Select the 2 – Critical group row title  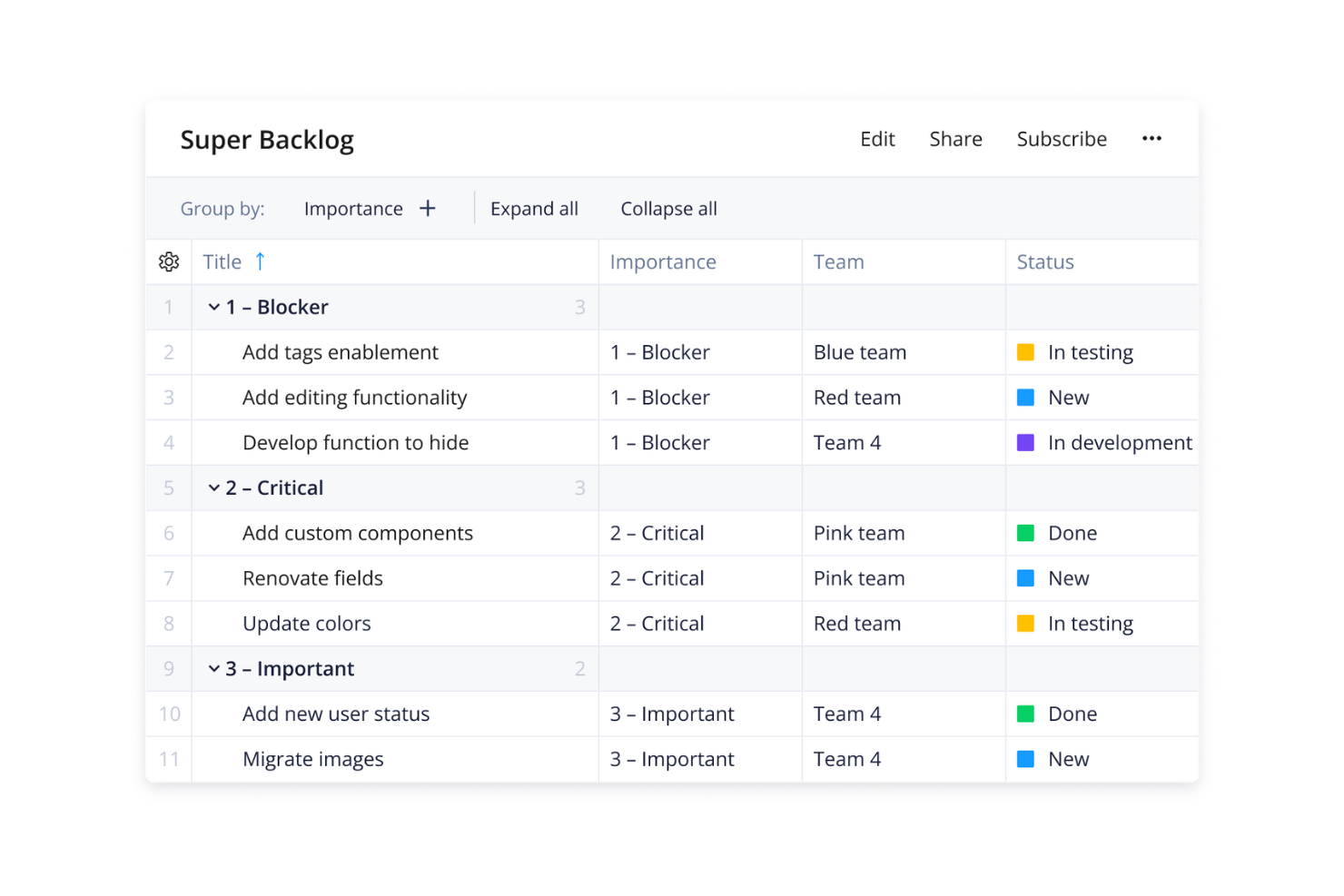(x=274, y=487)
